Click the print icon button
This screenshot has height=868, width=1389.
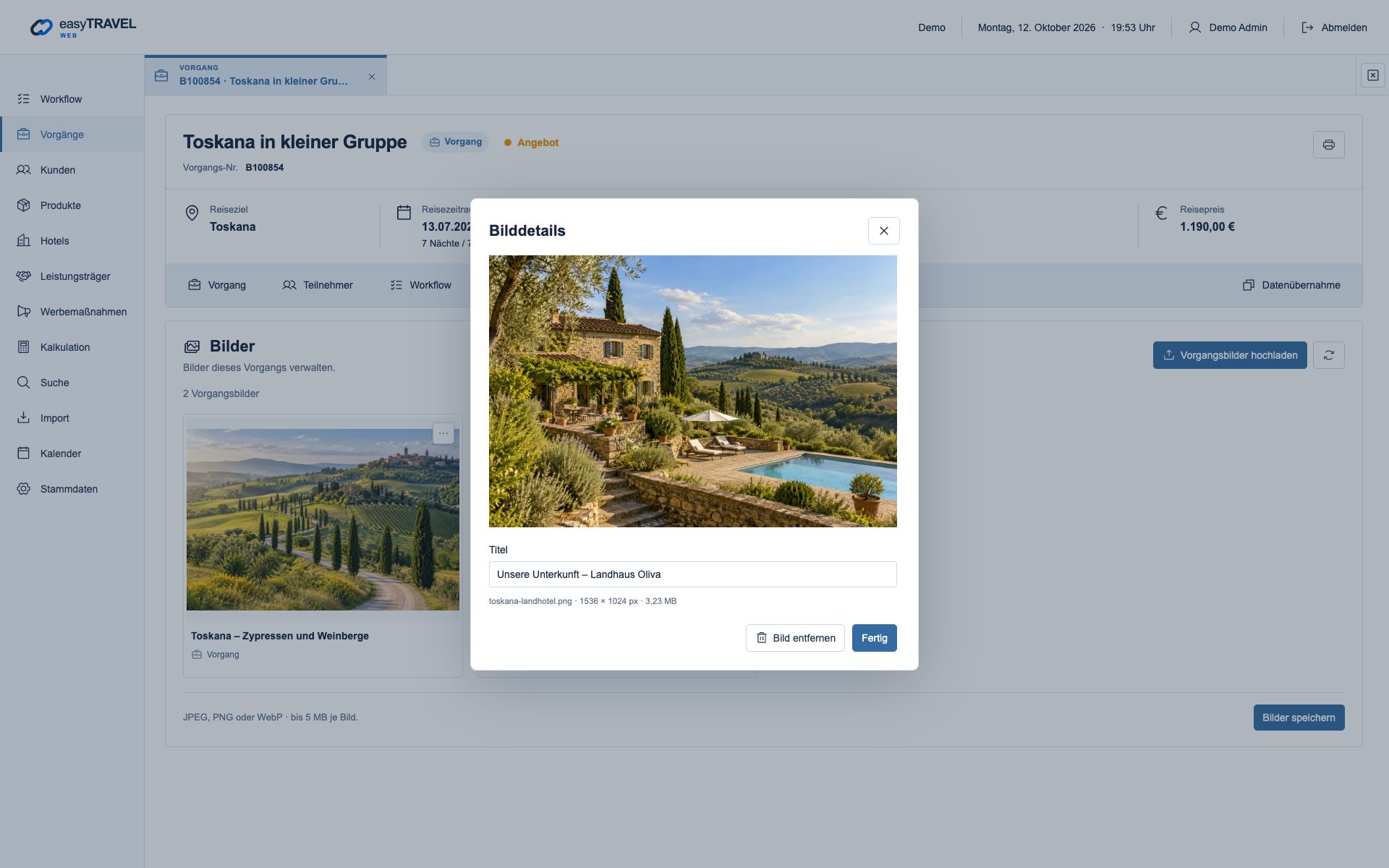(x=1328, y=145)
